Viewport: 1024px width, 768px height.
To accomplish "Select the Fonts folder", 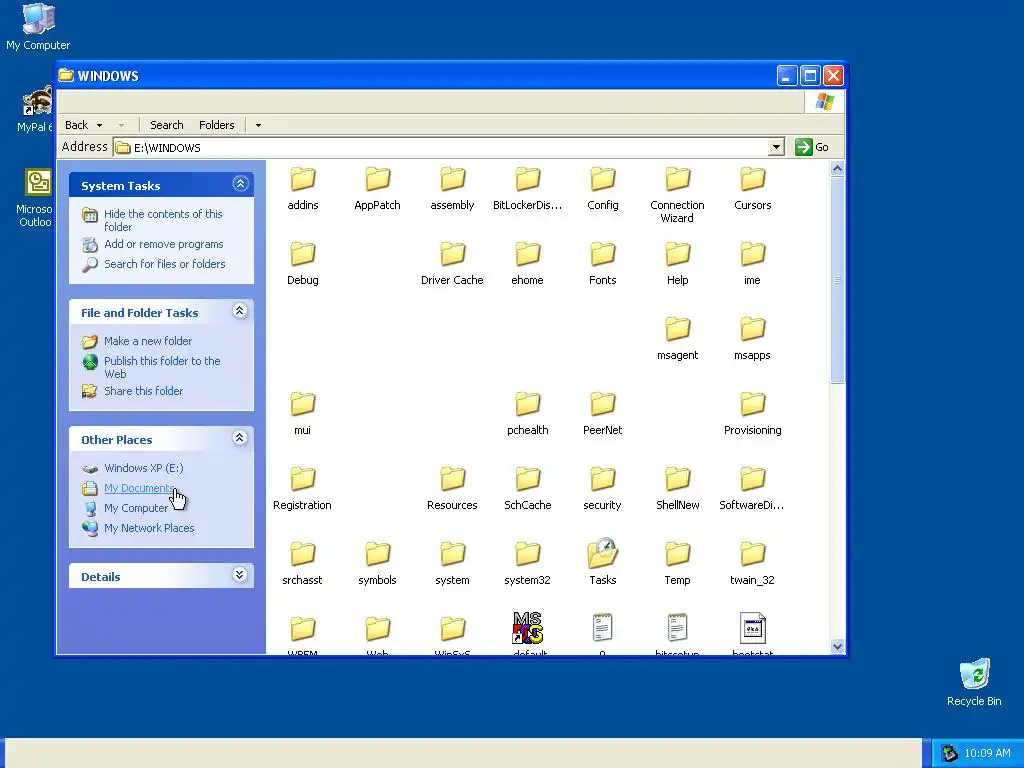I will tap(602, 264).
